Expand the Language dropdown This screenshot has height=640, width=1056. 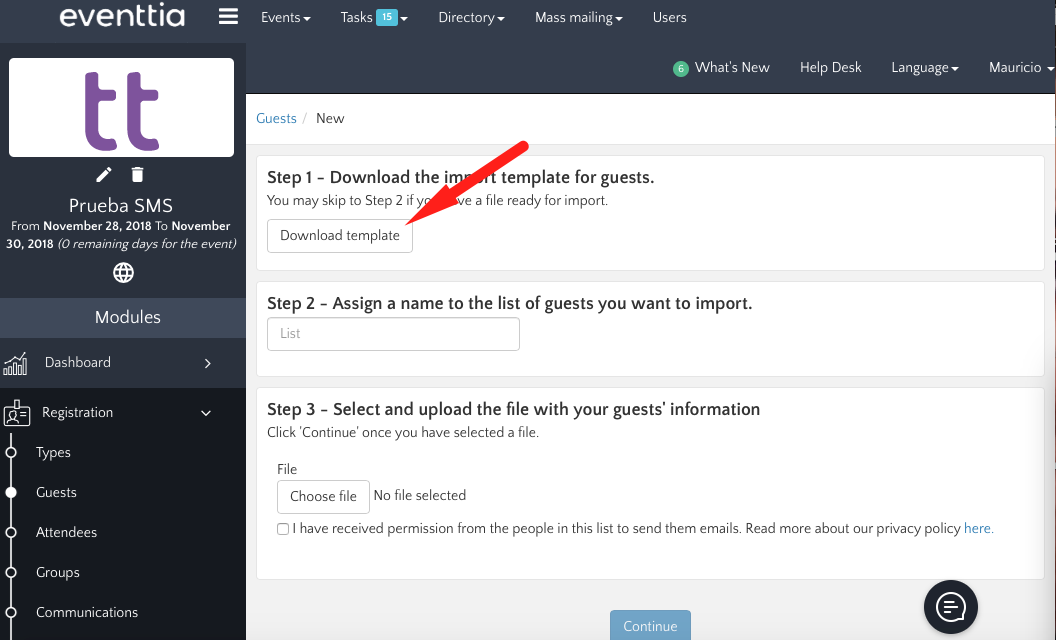[x=924, y=68]
